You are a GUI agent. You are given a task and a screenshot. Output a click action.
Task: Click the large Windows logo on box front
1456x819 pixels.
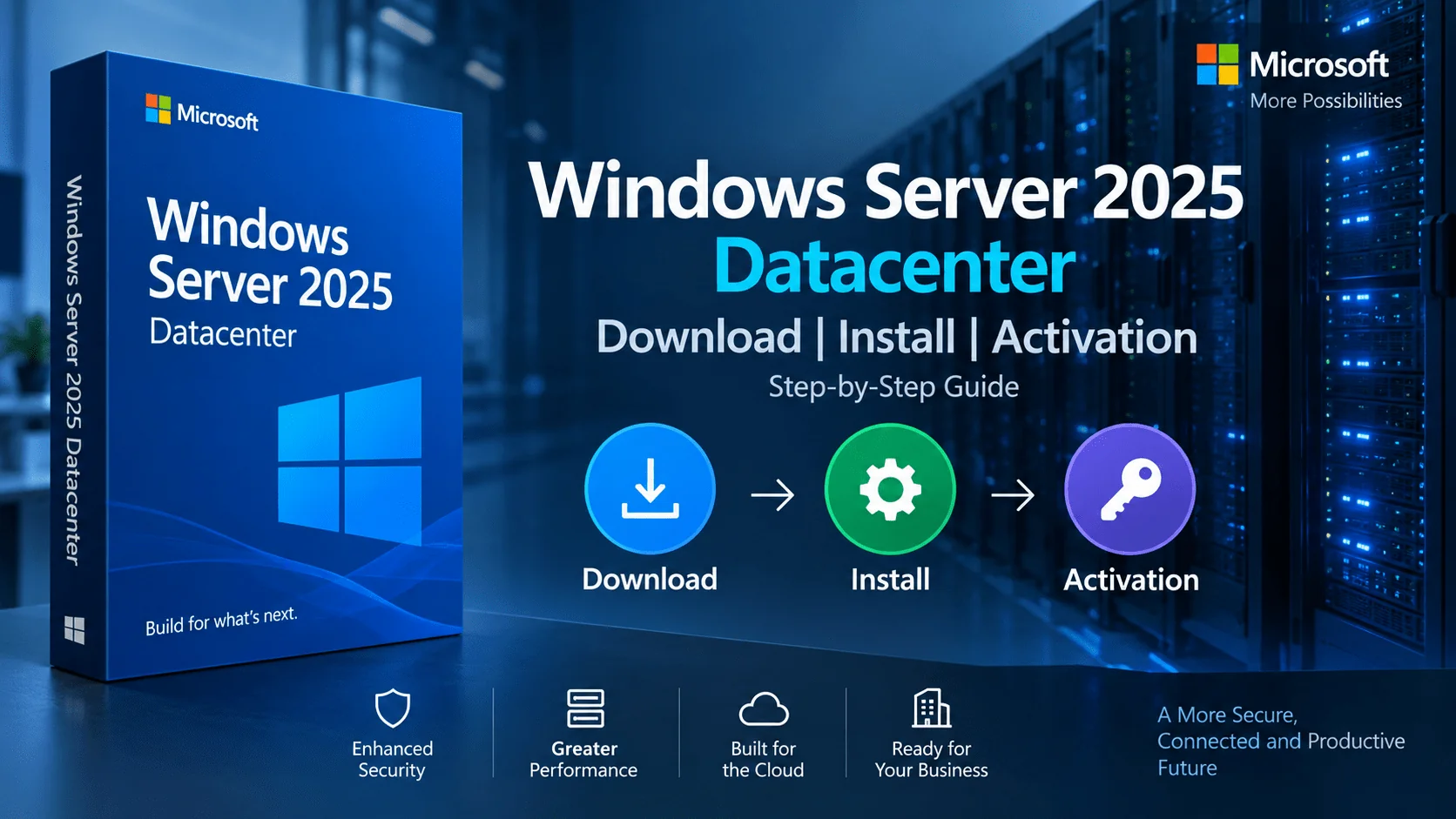click(350, 461)
